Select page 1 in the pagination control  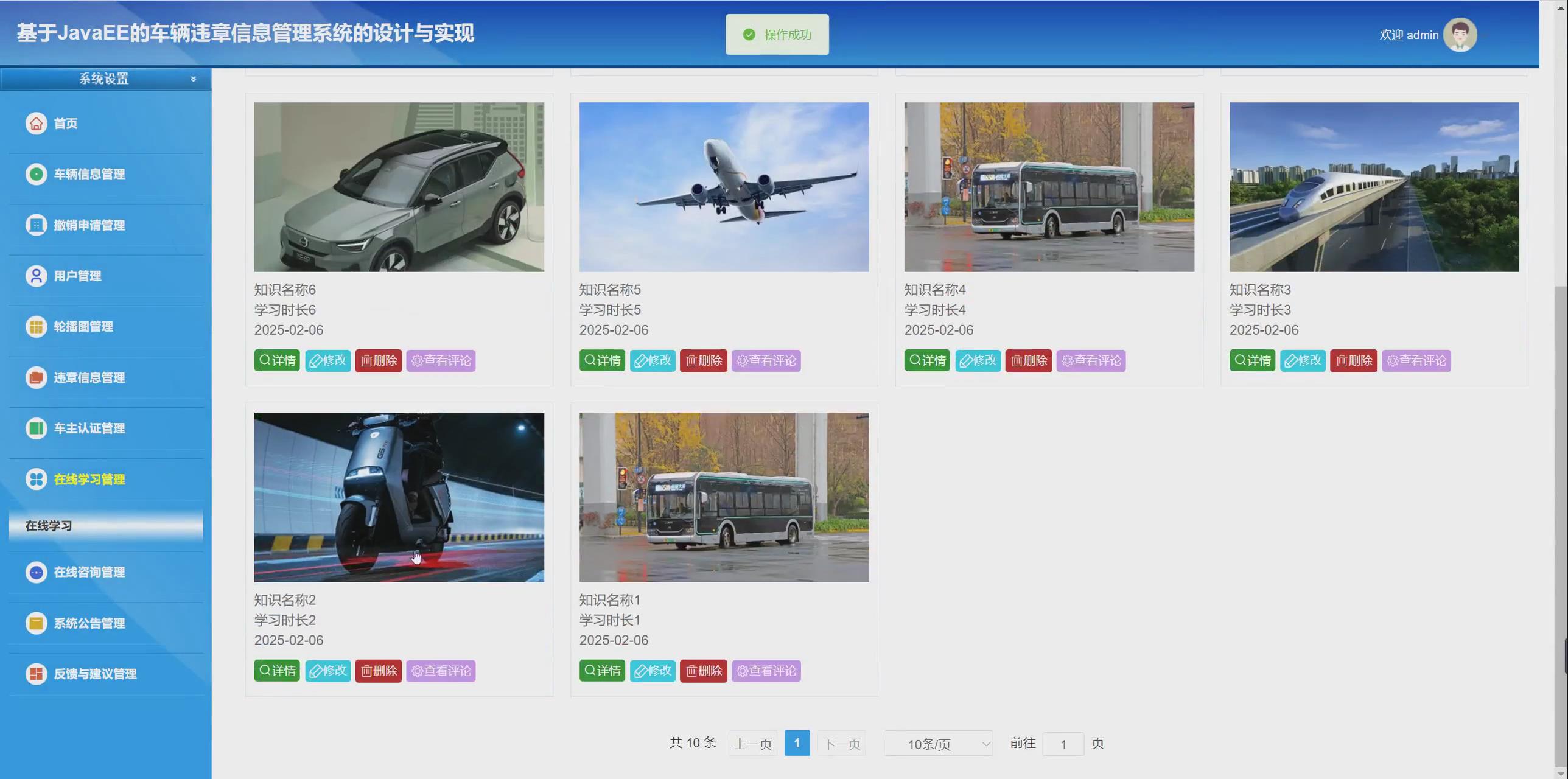[797, 742]
